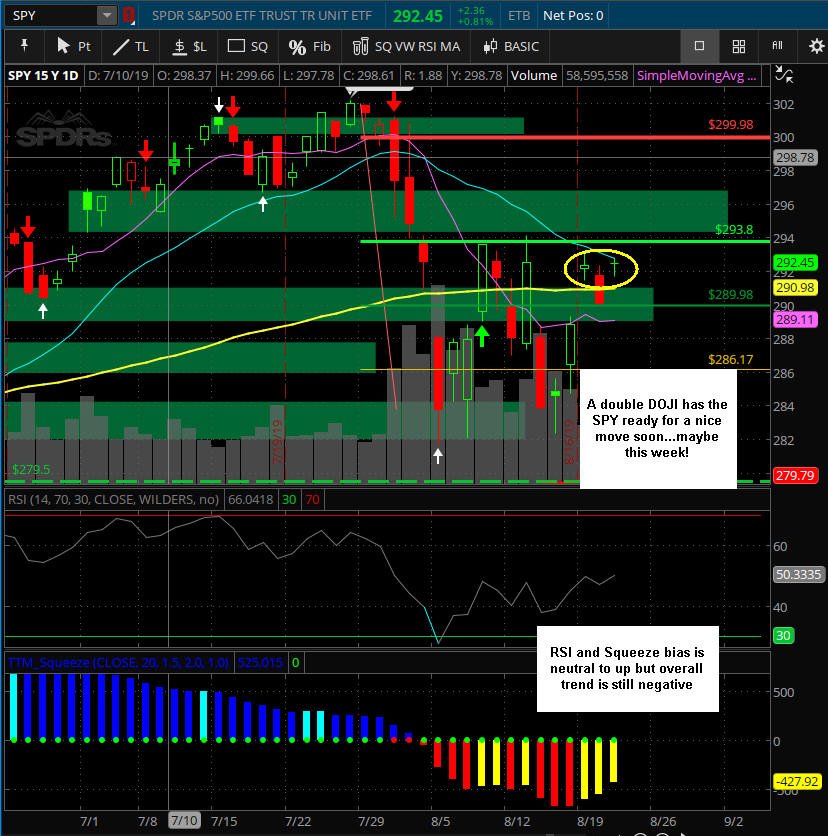Expand the SPY symbol dropdown arrow
828x836 pixels.
107,15
